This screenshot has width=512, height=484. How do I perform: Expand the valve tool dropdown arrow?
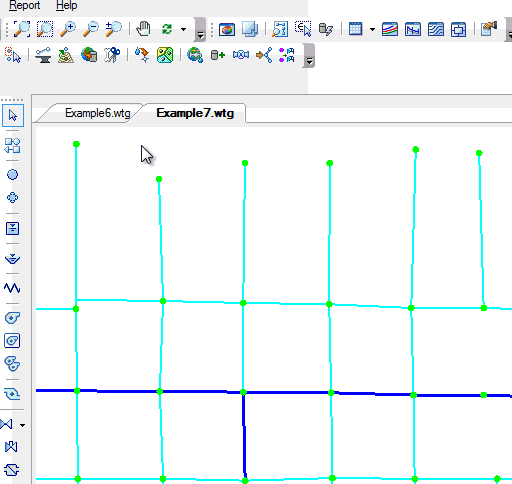click(22, 425)
